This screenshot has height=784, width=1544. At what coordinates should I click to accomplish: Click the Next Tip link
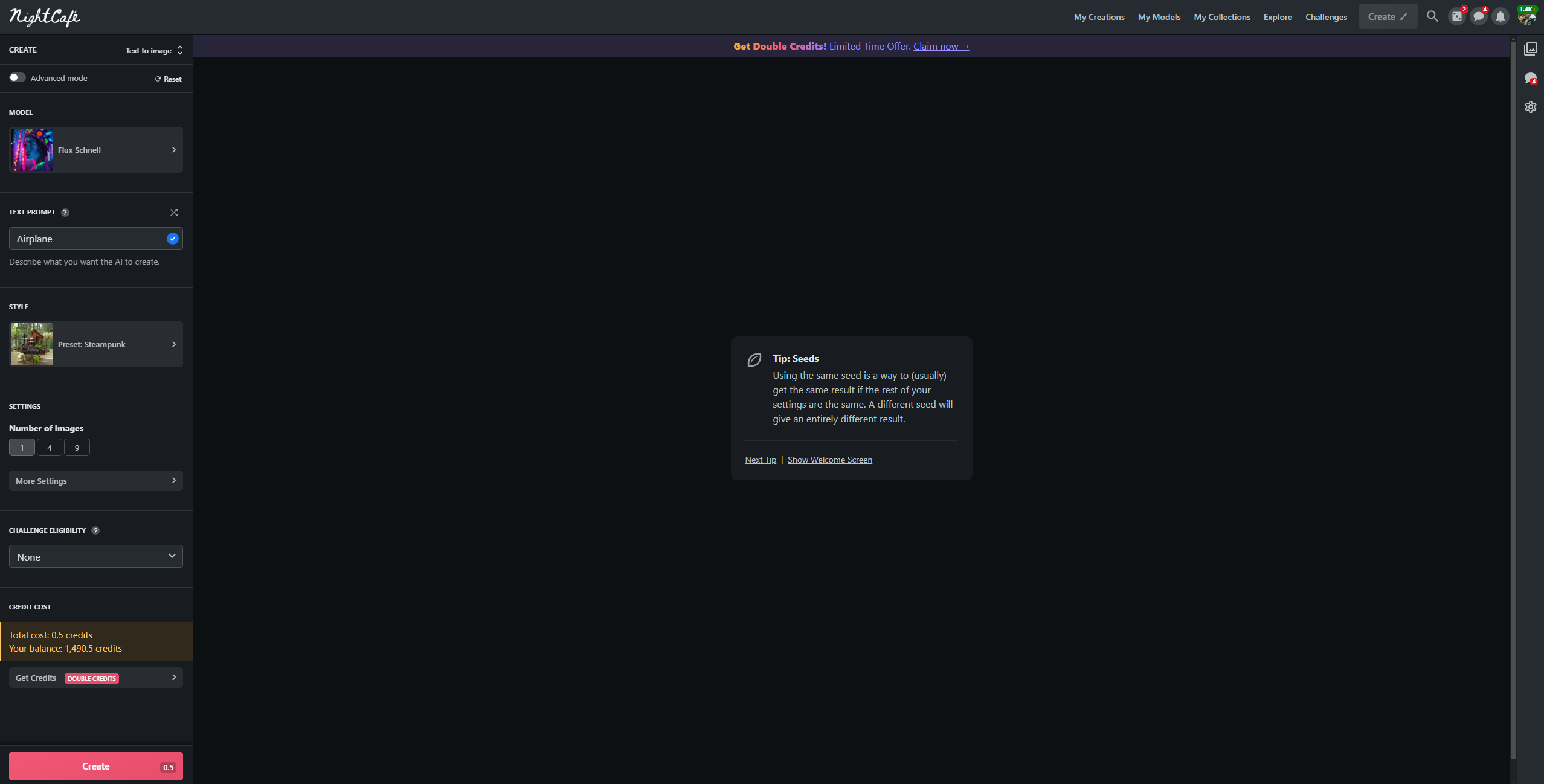pos(761,460)
